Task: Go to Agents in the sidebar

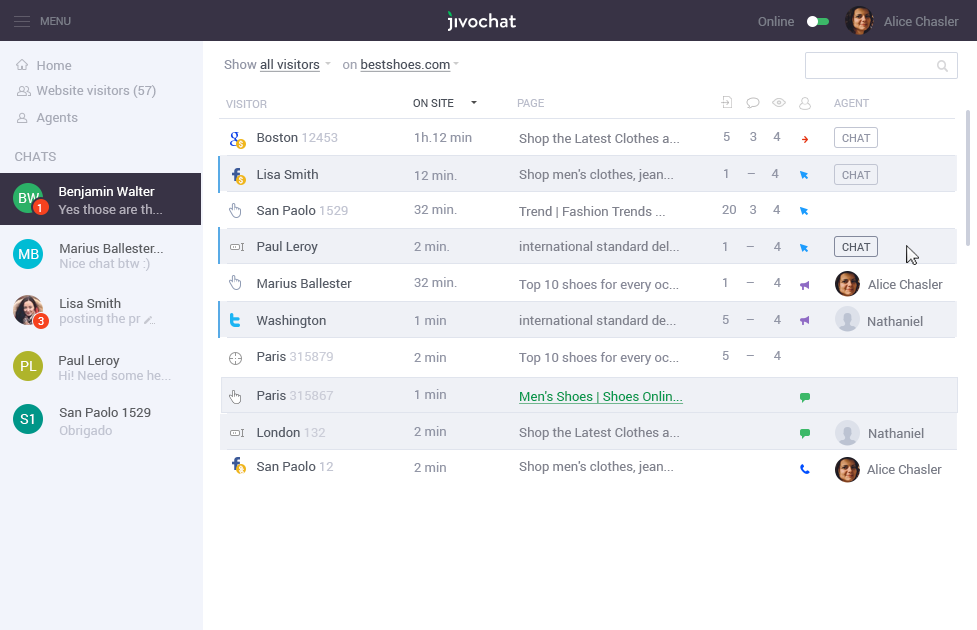Action: [x=57, y=118]
